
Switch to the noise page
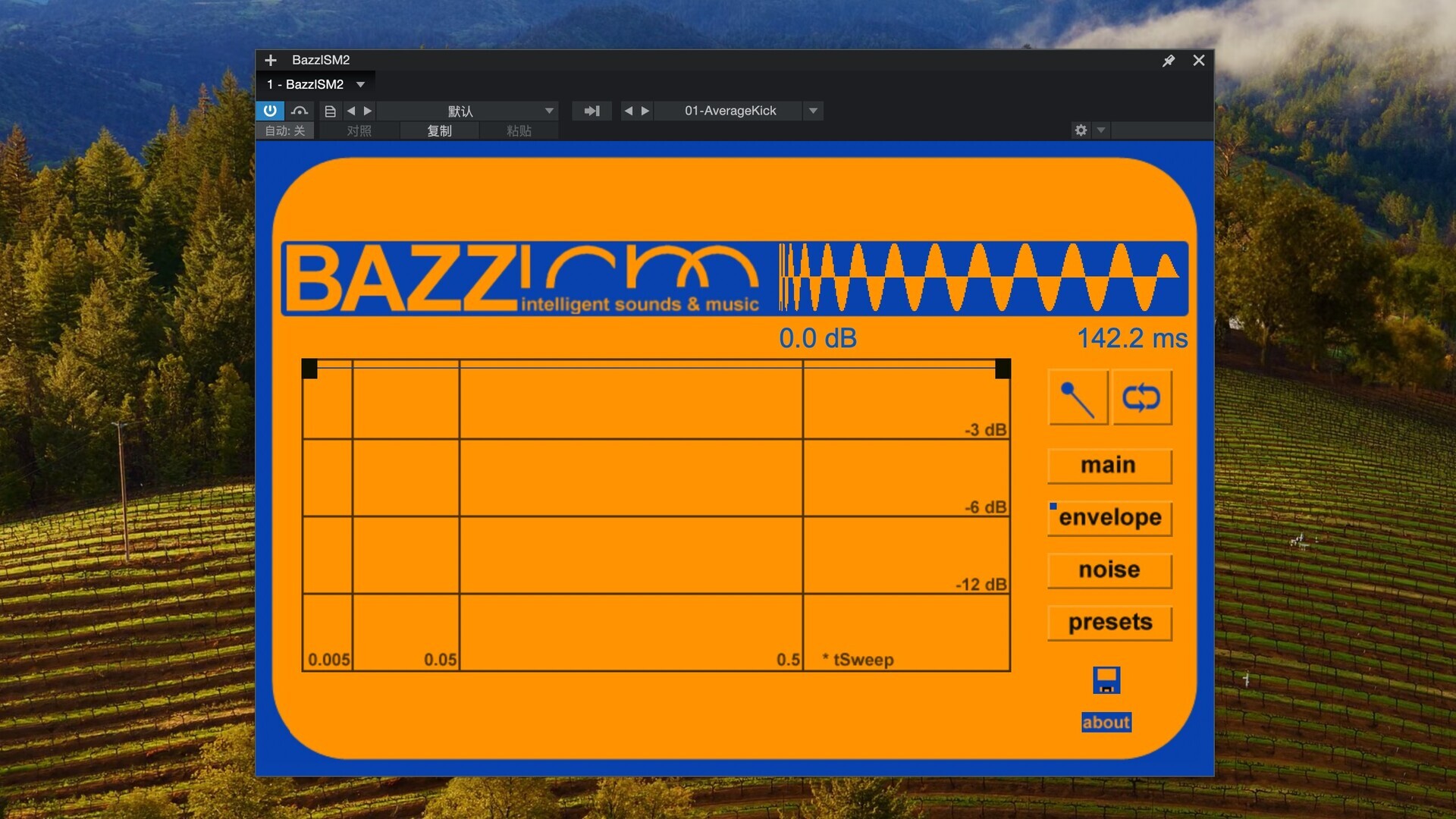tap(1109, 570)
